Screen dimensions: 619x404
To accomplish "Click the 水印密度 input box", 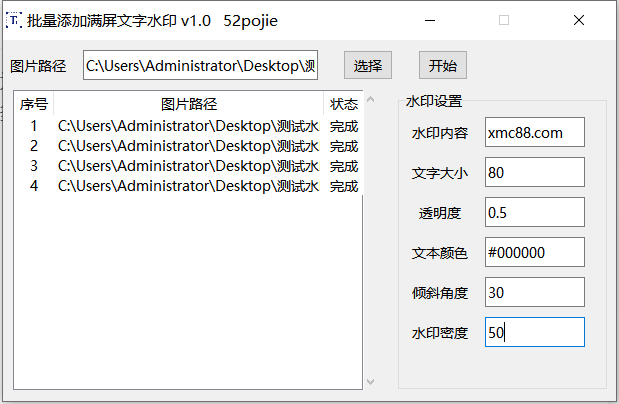I will click(534, 333).
